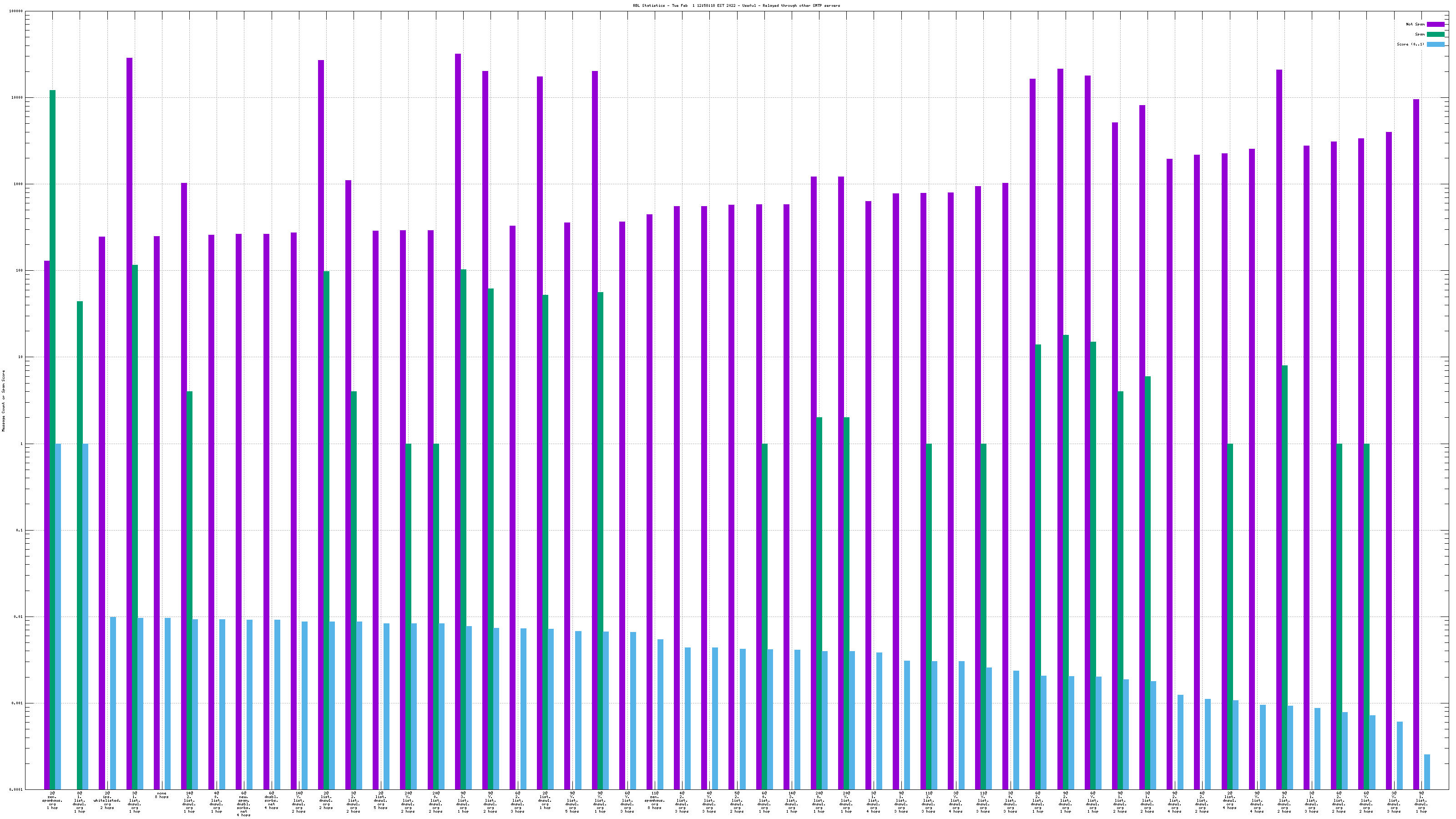Click the 2@ ips.whitelisted.org 2 hops label
1456x819 pixels.
pyautogui.click(x=107, y=800)
